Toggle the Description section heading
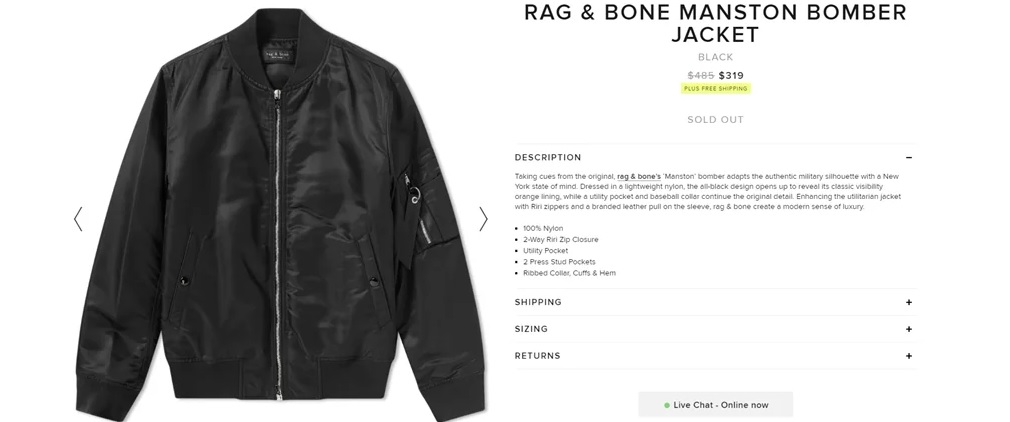This screenshot has width=1010, height=422. point(548,157)
